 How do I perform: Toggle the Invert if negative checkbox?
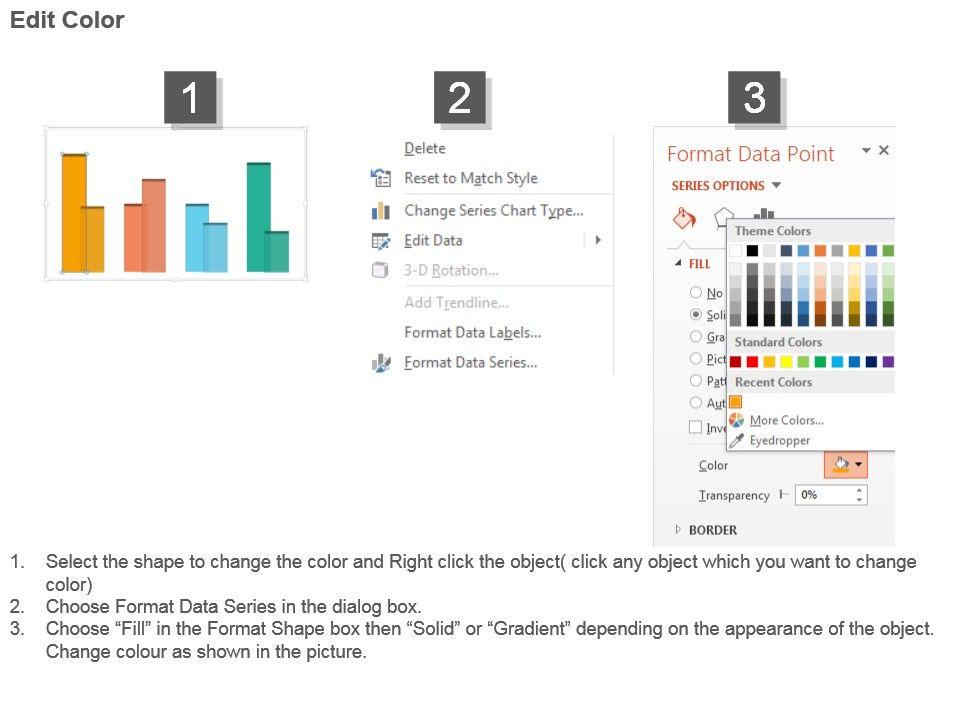coord(696,427)
